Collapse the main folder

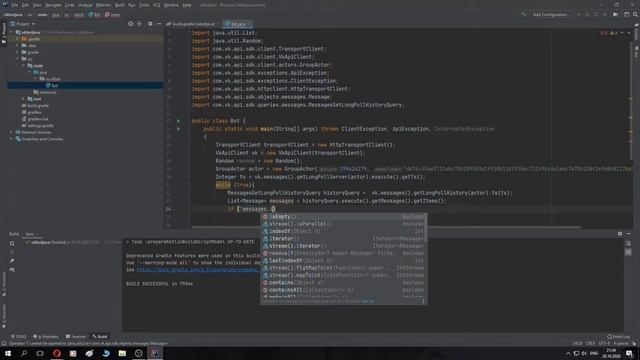(x=24, y=65)
